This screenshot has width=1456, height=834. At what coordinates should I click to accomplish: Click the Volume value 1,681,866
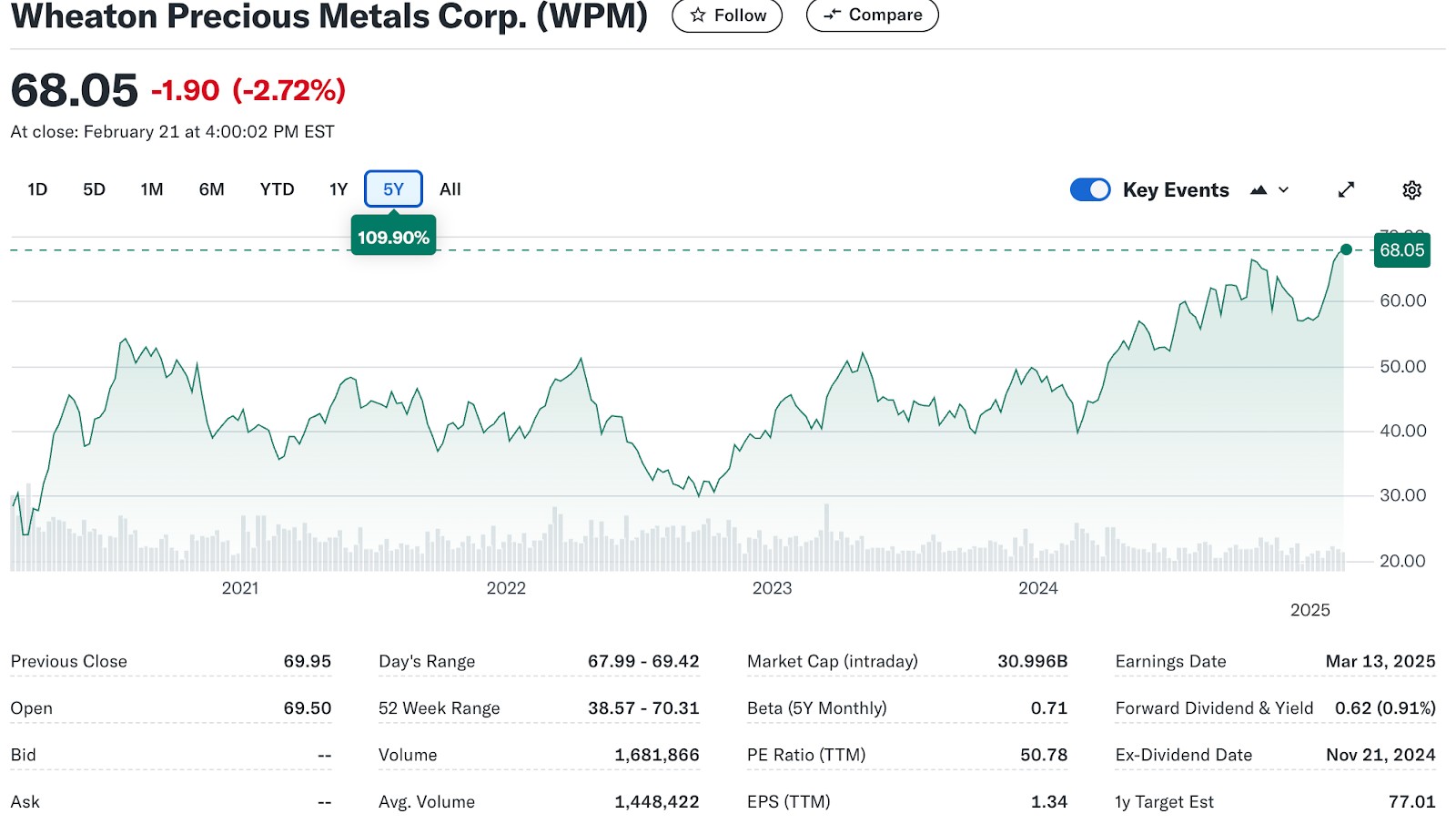(x=657, y=755)
